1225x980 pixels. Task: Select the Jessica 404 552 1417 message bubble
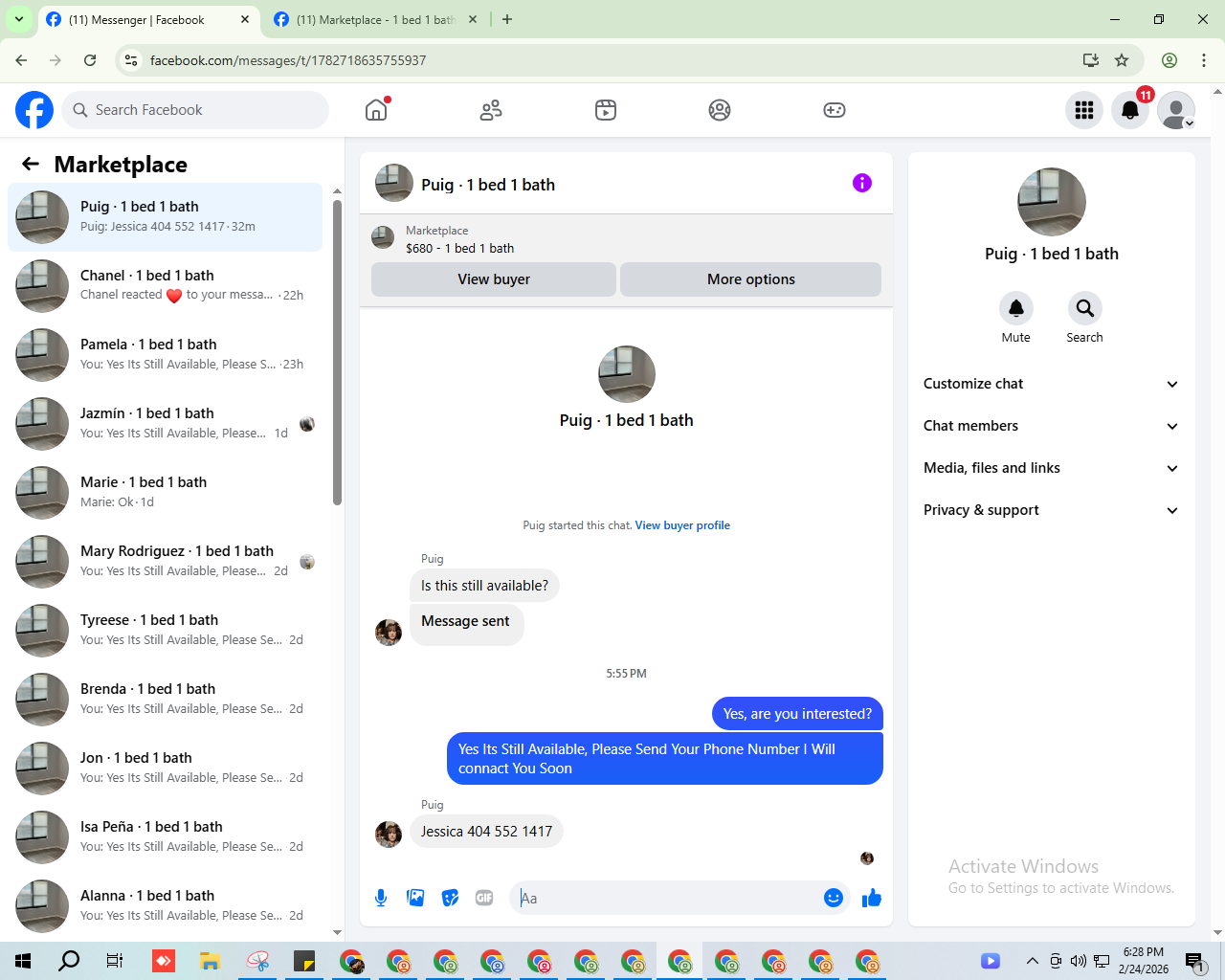point(486,832)
